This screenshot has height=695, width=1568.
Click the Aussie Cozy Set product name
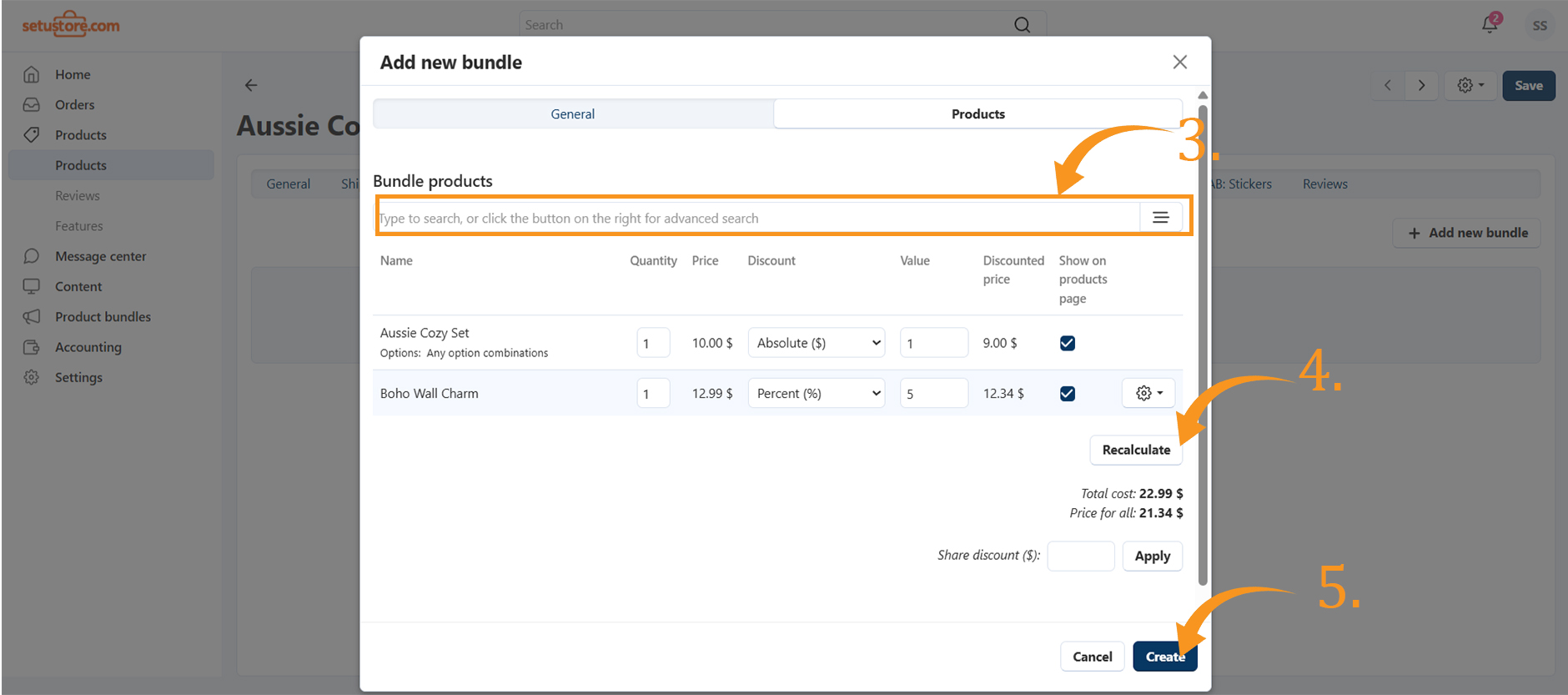(x=425, y=333)
